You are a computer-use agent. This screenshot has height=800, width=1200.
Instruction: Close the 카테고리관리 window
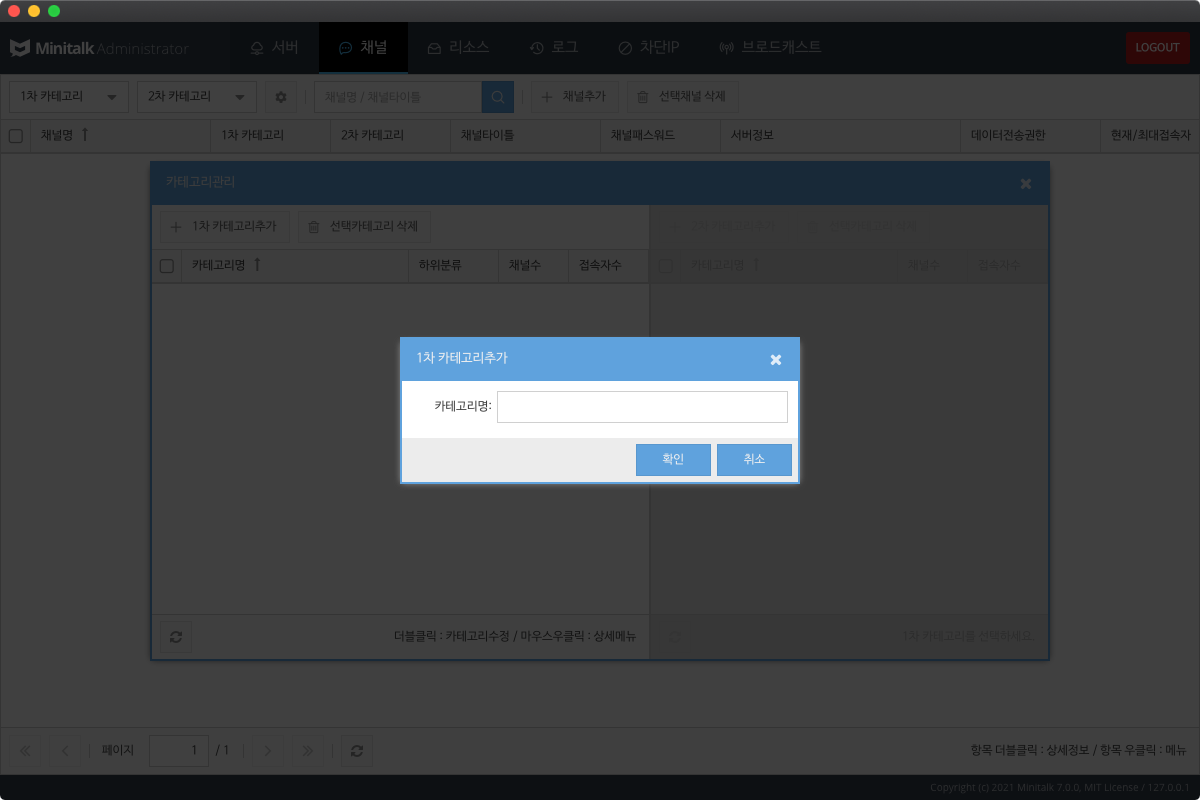(1025, 184)
